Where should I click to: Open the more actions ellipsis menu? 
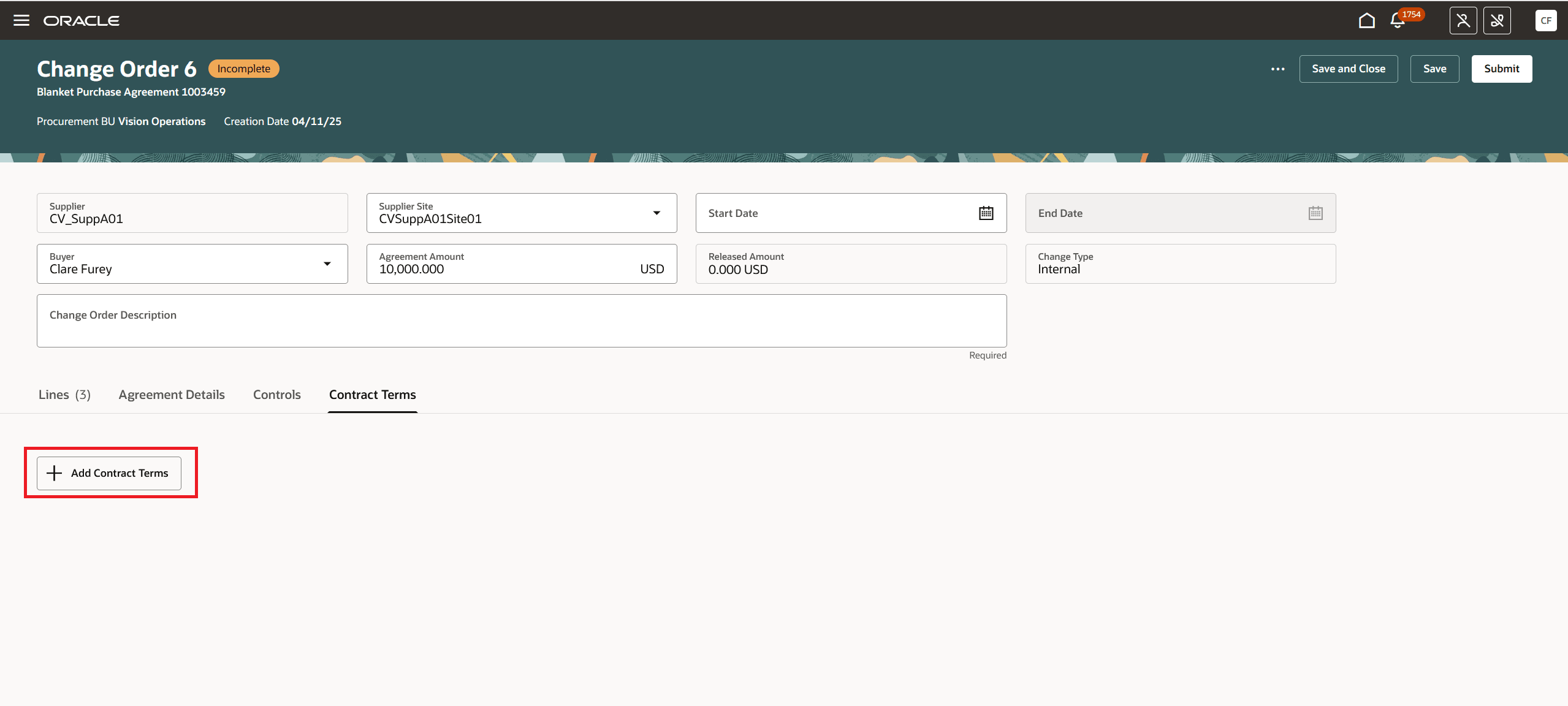[1278, 69]
